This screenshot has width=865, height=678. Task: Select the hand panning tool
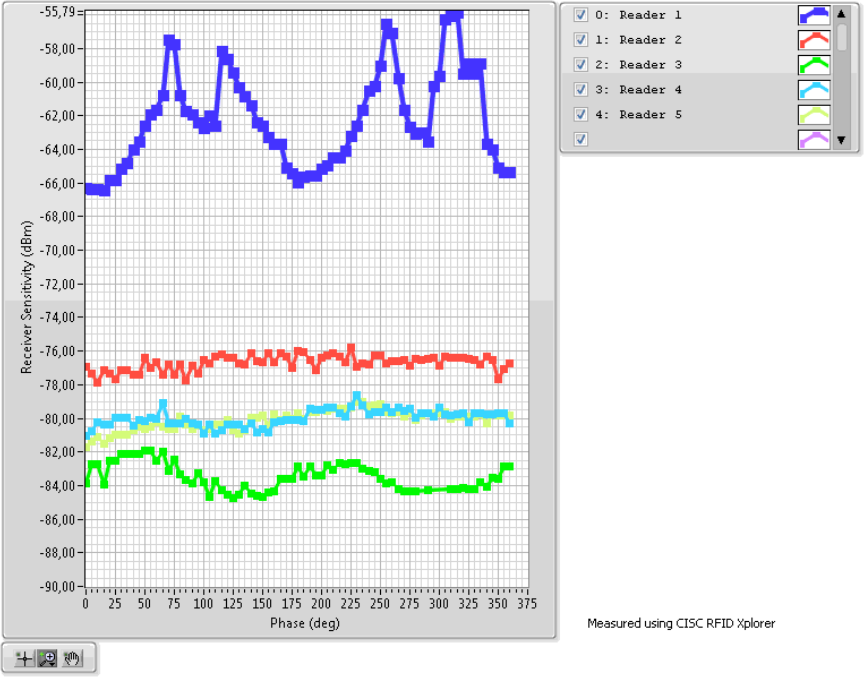coord(71,658)
